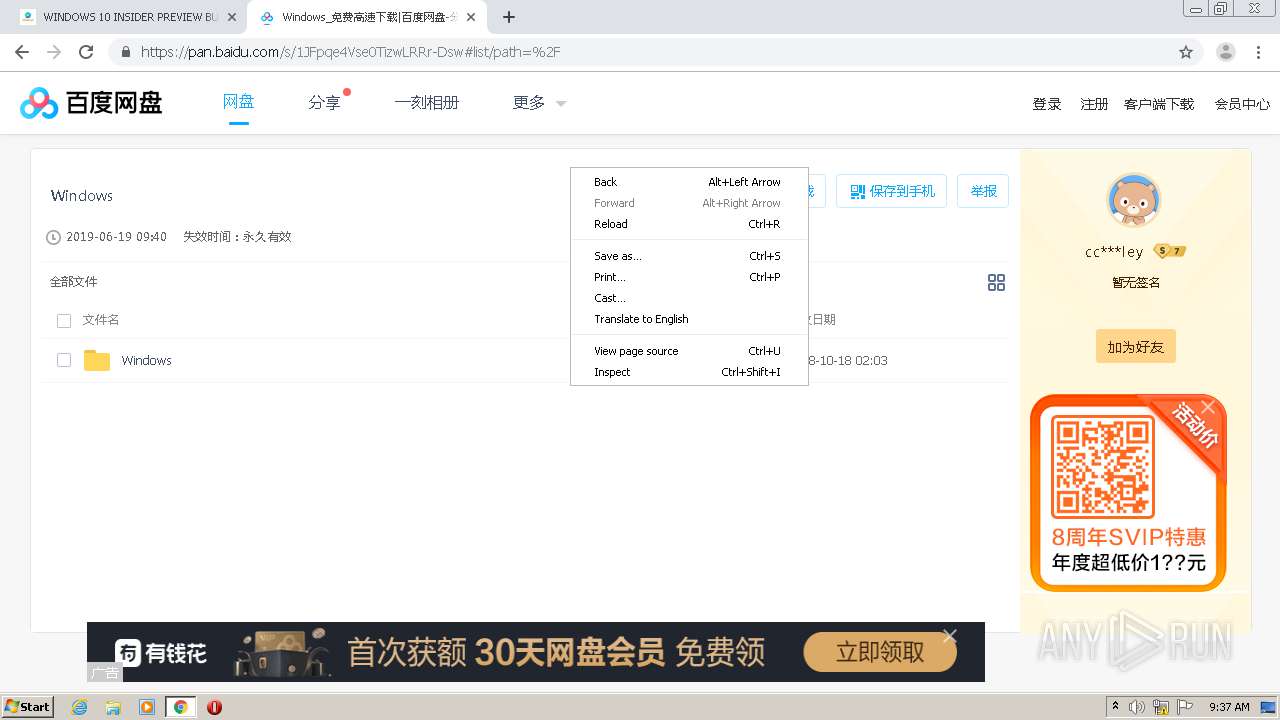Screen dimensions: 1280x720
Task: Tick the Windows folder checkbox
Action: tap(64, 360)
